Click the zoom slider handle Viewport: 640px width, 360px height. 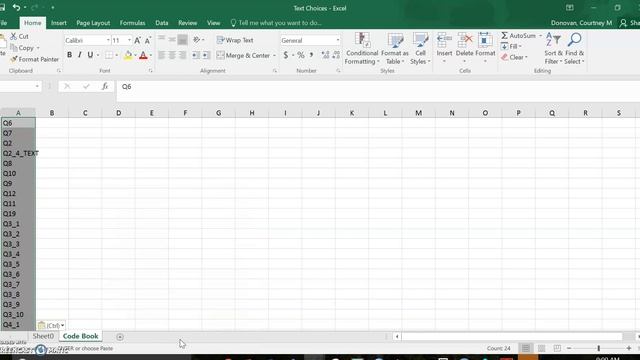pyautogui.click(x=598, y=348)
